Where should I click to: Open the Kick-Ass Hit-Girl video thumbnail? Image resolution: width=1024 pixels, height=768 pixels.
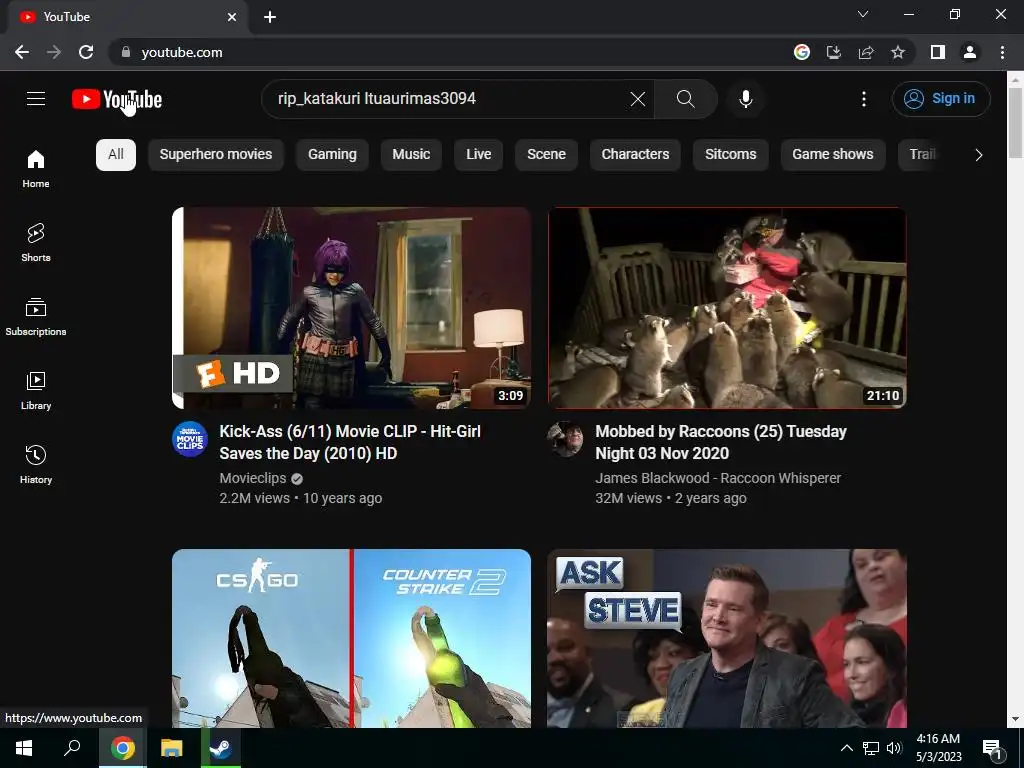351,308
